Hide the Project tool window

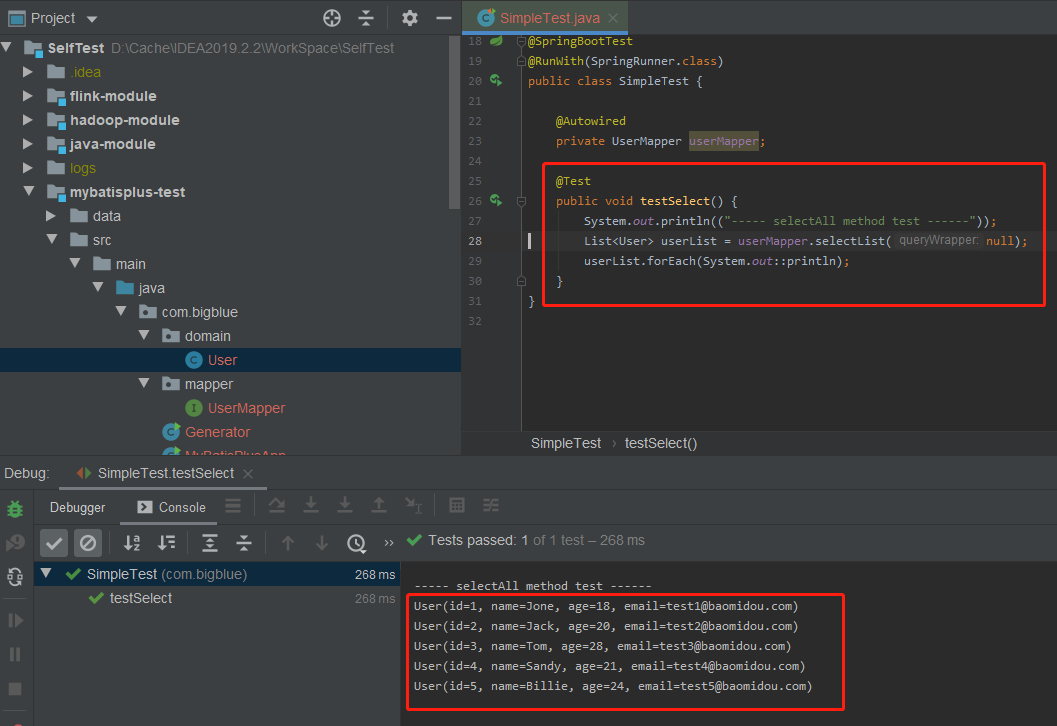click(444, 18)
